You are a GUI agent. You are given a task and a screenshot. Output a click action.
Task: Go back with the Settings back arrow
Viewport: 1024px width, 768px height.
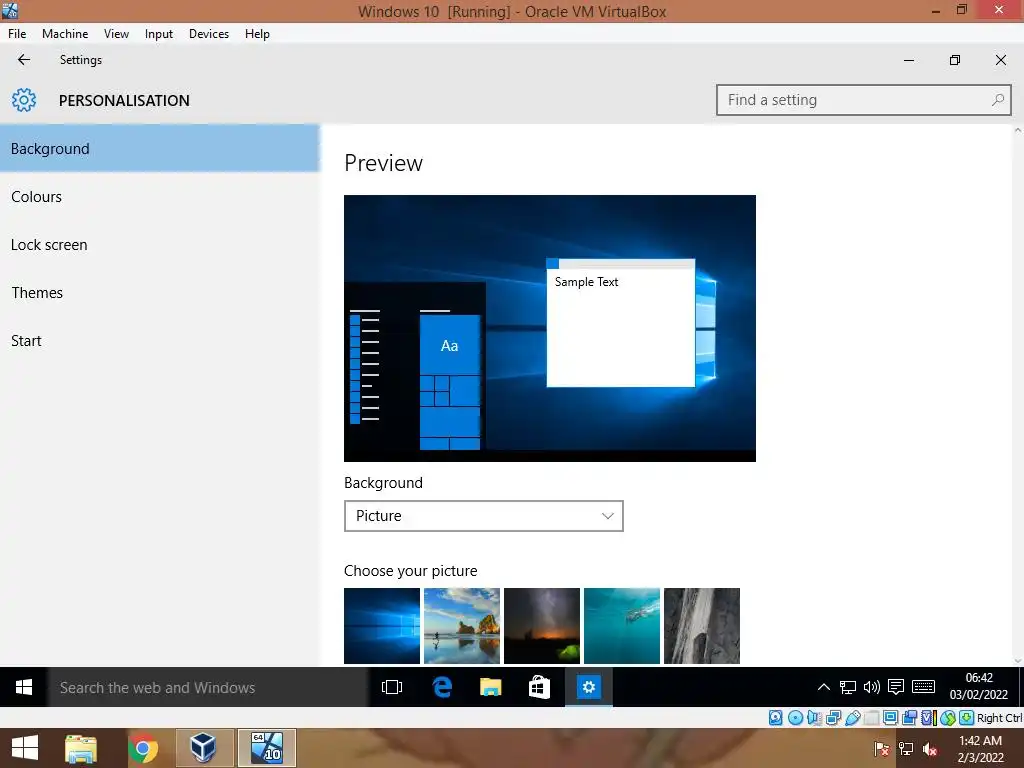24,59
